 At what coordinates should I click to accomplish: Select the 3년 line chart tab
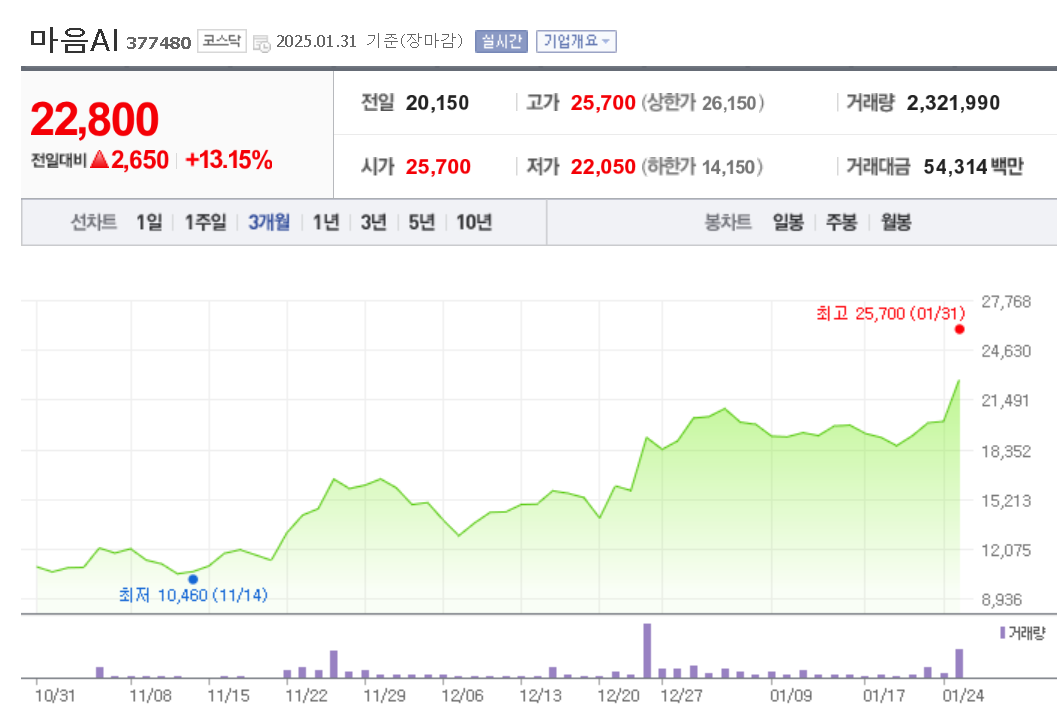click(x=373, y=222)
